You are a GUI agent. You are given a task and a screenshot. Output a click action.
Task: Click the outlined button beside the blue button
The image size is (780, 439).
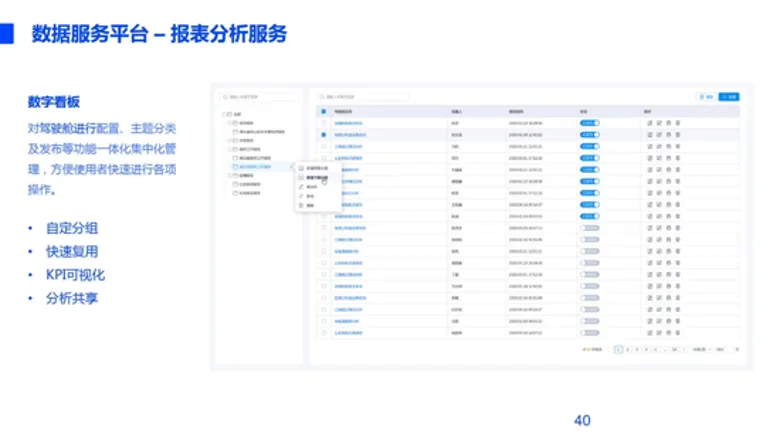click(x=706, y=97)
